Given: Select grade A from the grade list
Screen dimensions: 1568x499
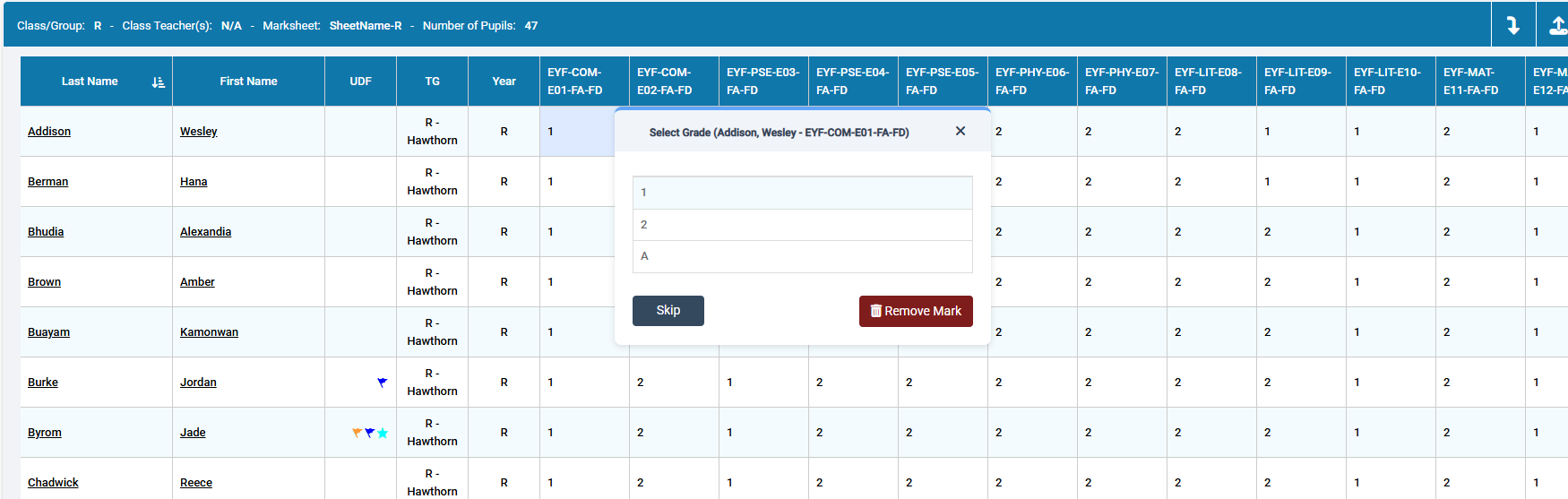Looking at the screenshot, I should click(802, 256).
